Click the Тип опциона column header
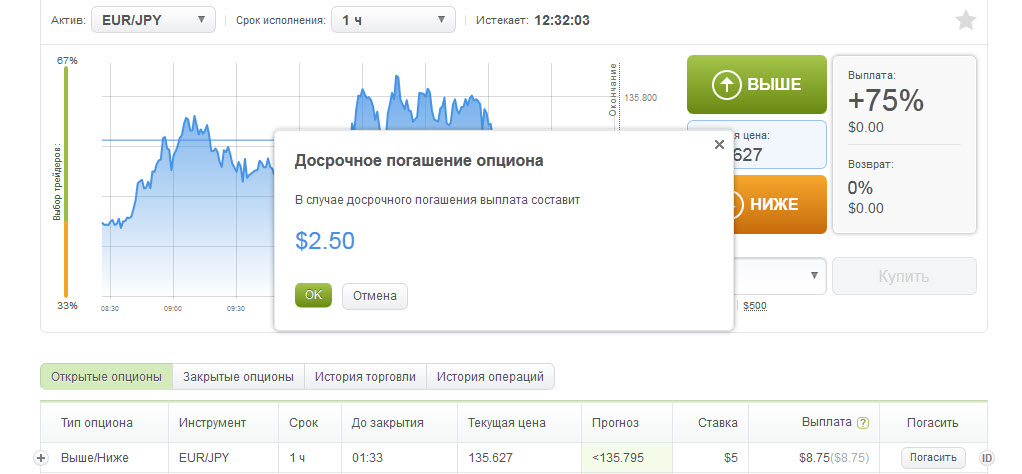Image resolution: width=1022 pixels, height=474 pixels. pos(96,422)
